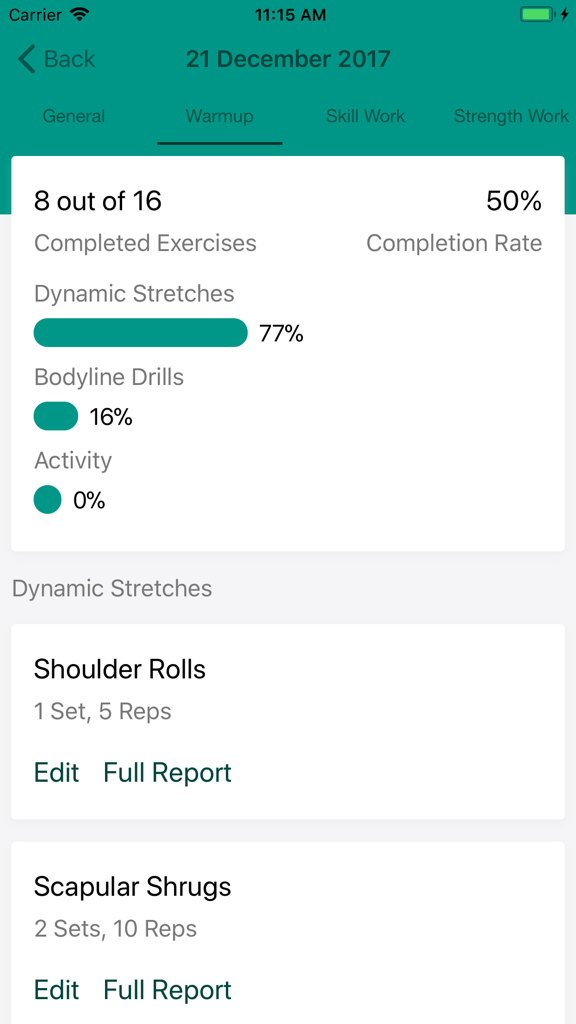Viewport: 576px width, 1024px height.
Task: Select the Warmup tab
Action: click(x=219, y=116)
